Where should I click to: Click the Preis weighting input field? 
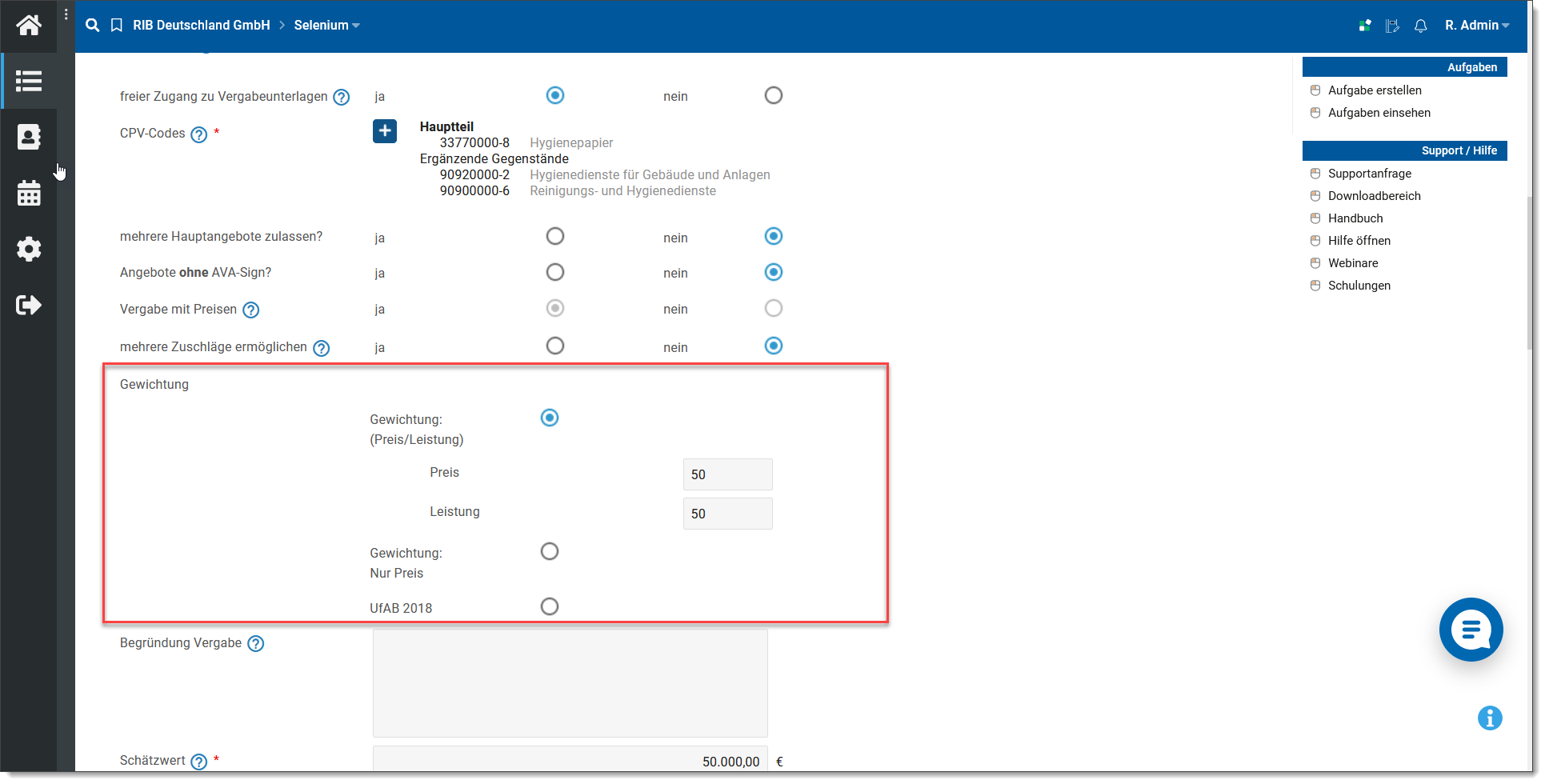pos(728,474)
